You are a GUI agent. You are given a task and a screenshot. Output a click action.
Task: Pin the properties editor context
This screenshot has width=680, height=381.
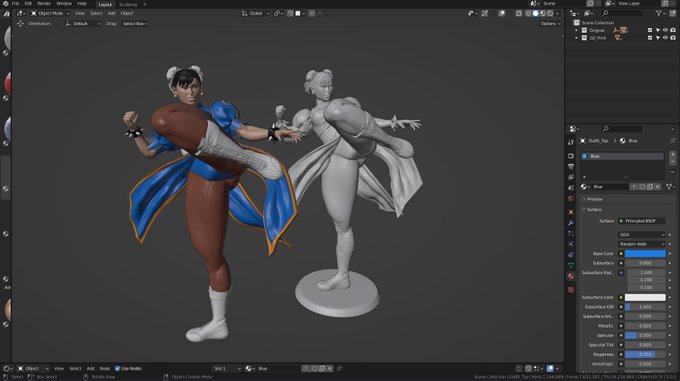(x=673, y=141)
